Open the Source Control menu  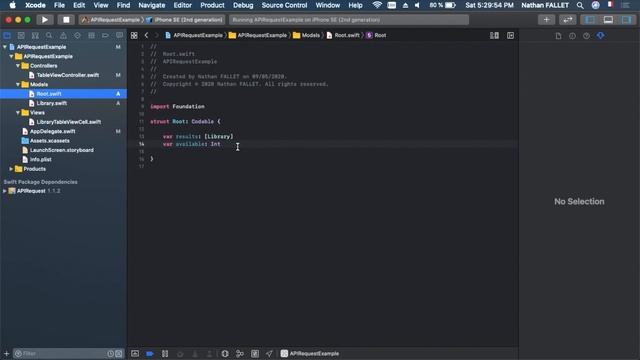[x=284, y=5]
